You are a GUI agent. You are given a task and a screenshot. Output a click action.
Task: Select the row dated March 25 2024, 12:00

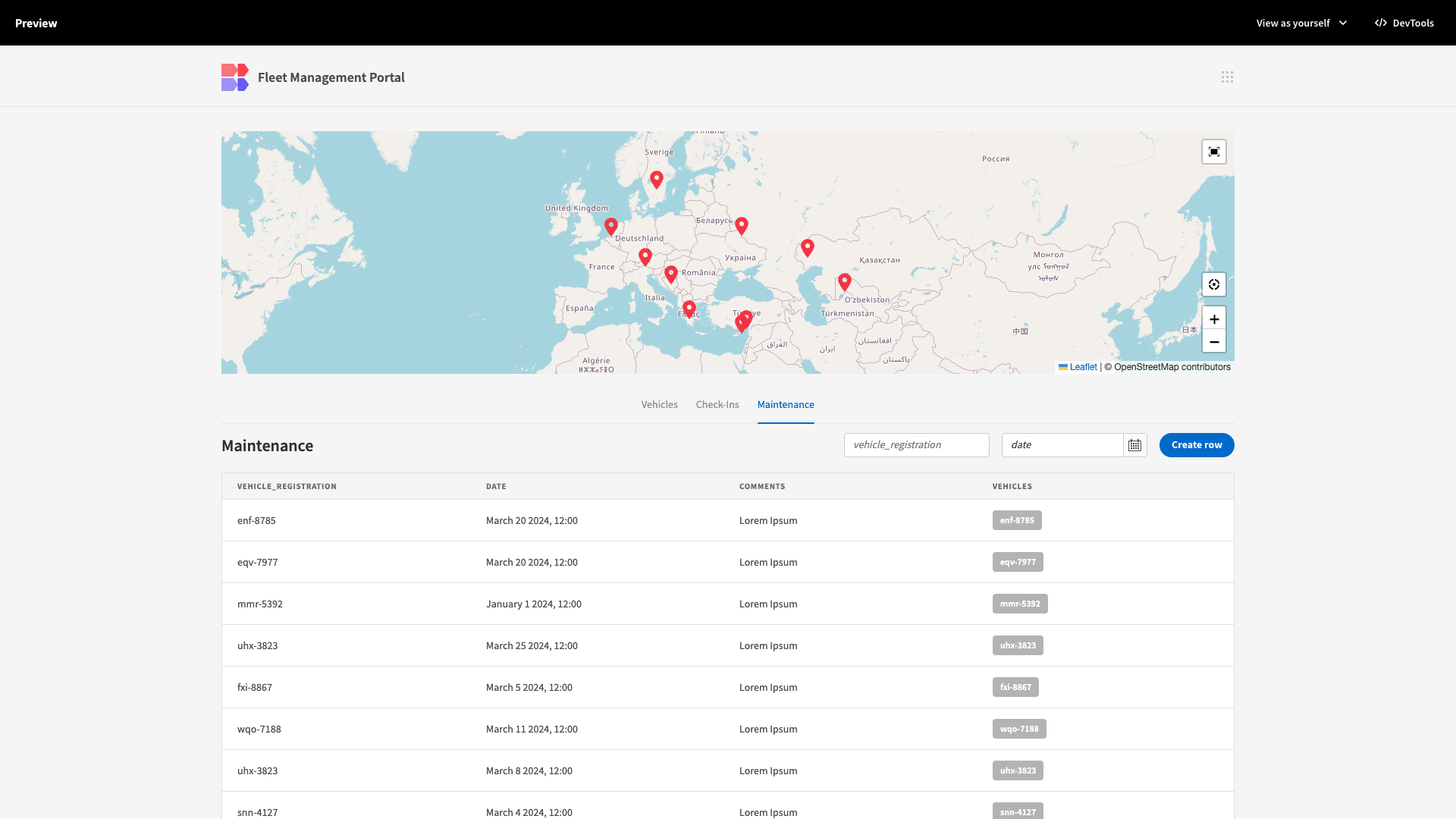(x=728, y=645)
